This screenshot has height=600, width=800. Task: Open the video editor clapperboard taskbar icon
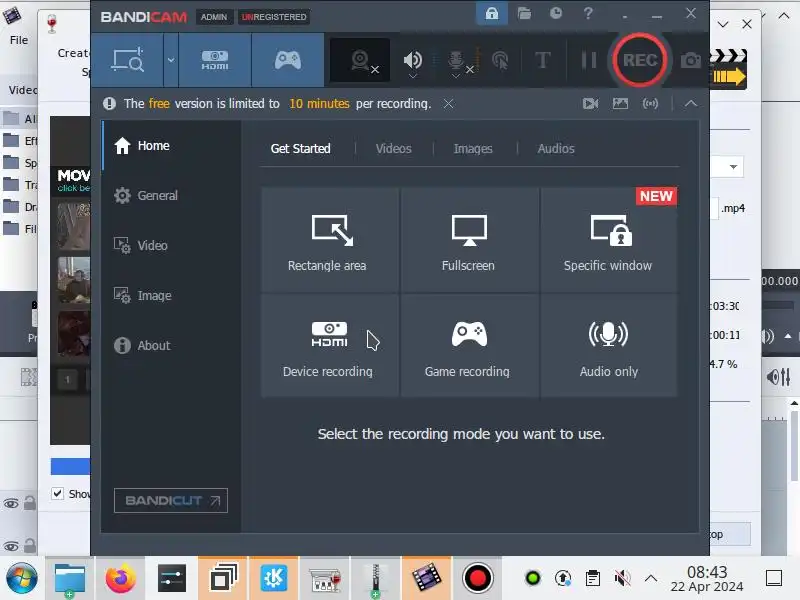tap(427, 578)
